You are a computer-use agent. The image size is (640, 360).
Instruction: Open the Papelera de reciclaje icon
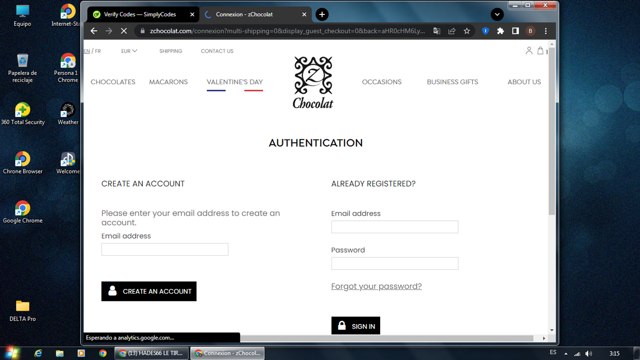pos(22,68)
